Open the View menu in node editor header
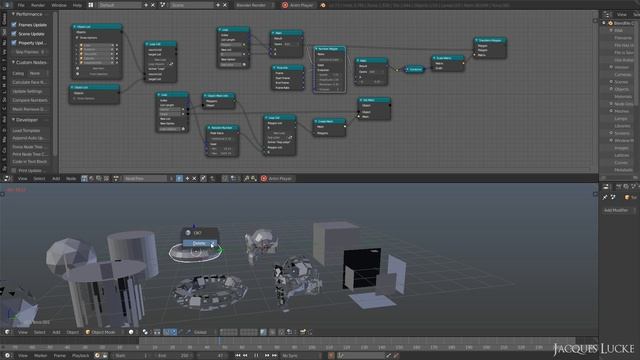The width and height of the screenshot is (640, 360). pyautogui.click(x=22, y=178)
